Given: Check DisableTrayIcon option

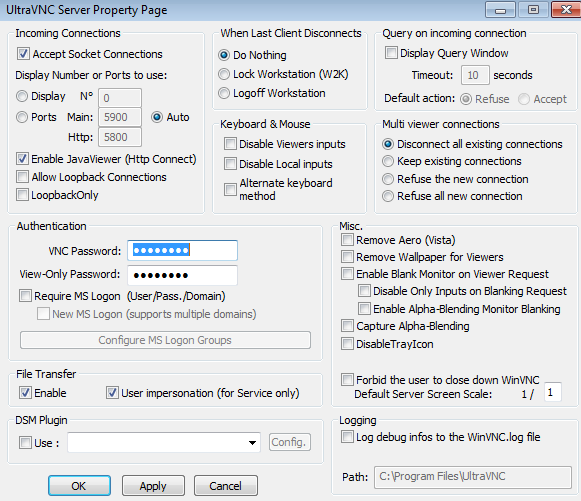Looking at the screenshot, I should click(x=347, y=344).
